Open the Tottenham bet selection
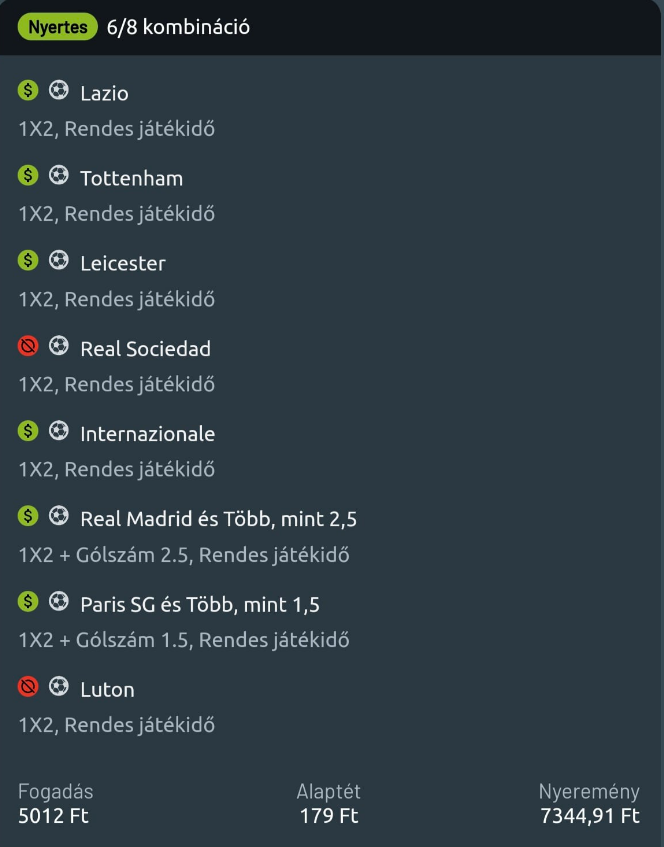The width and height of the screenshot is (664, 847). tap(131, 178)
